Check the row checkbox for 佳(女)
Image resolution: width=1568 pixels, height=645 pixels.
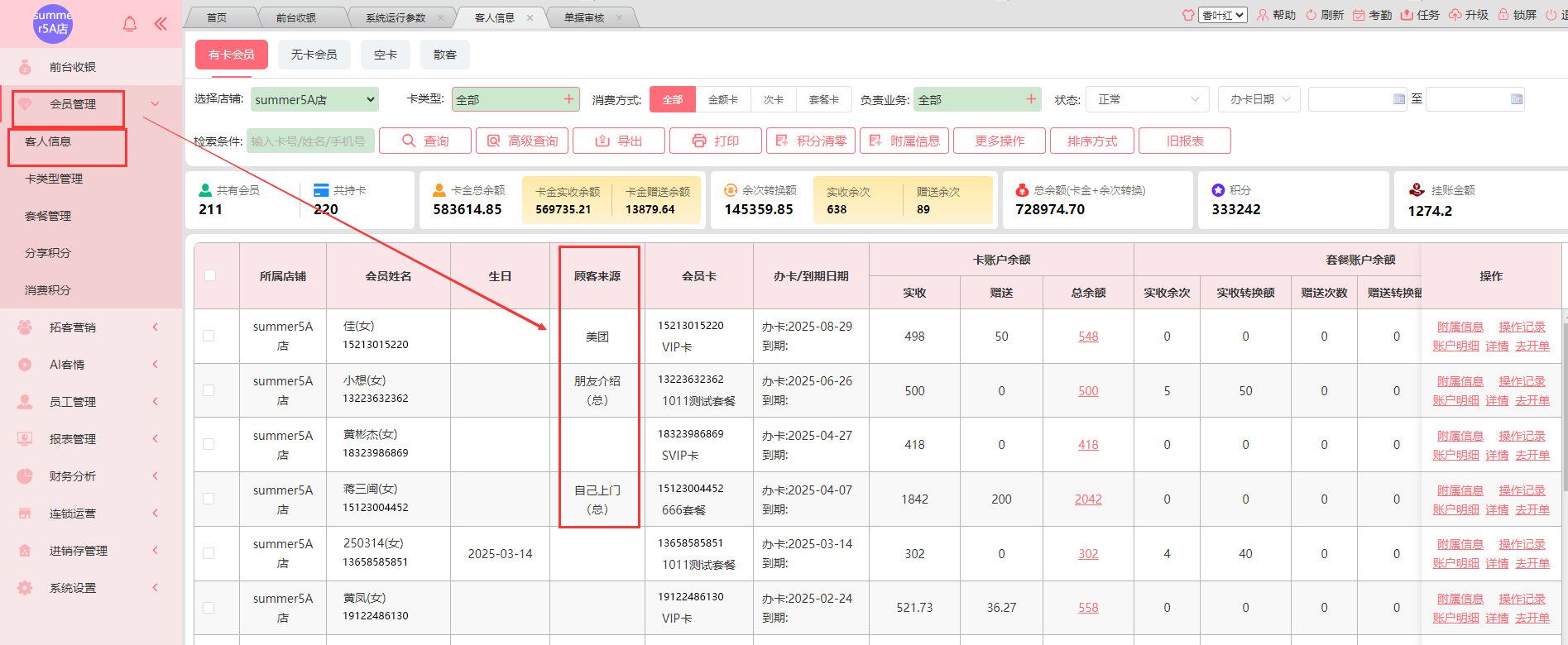(209, 336)
